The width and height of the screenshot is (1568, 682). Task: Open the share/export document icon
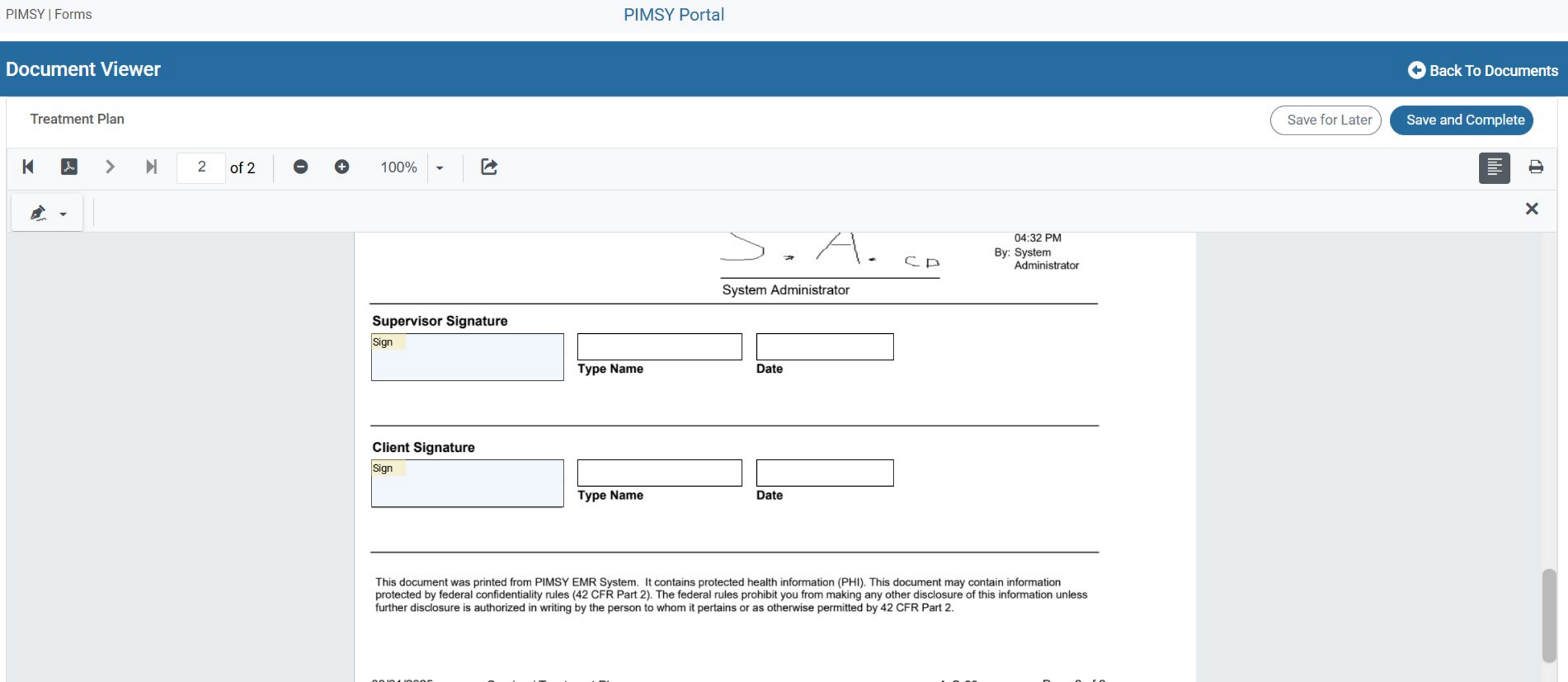(488, 167)
